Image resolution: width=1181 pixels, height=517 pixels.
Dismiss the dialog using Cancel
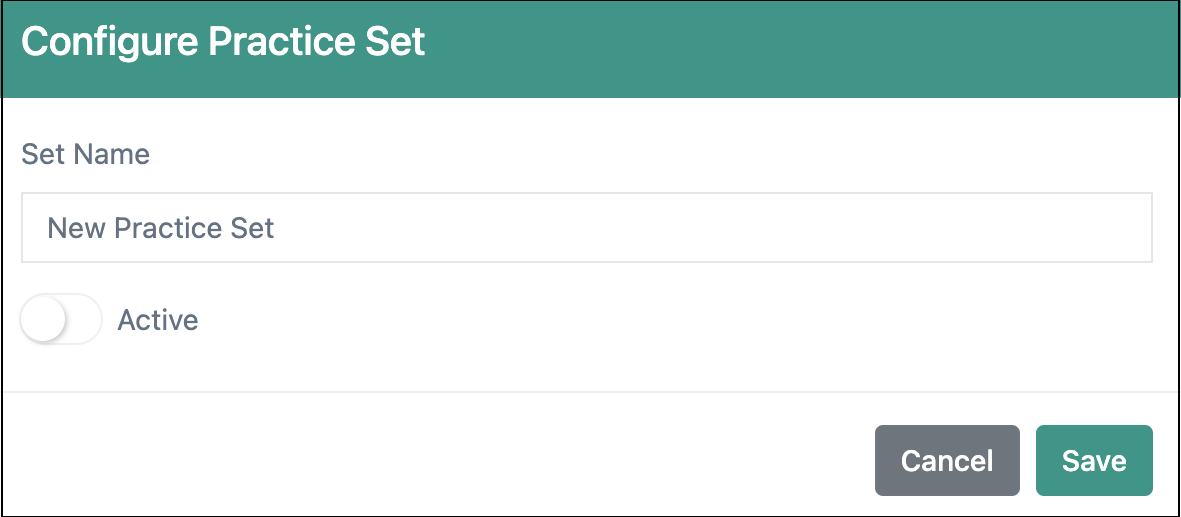946,461
